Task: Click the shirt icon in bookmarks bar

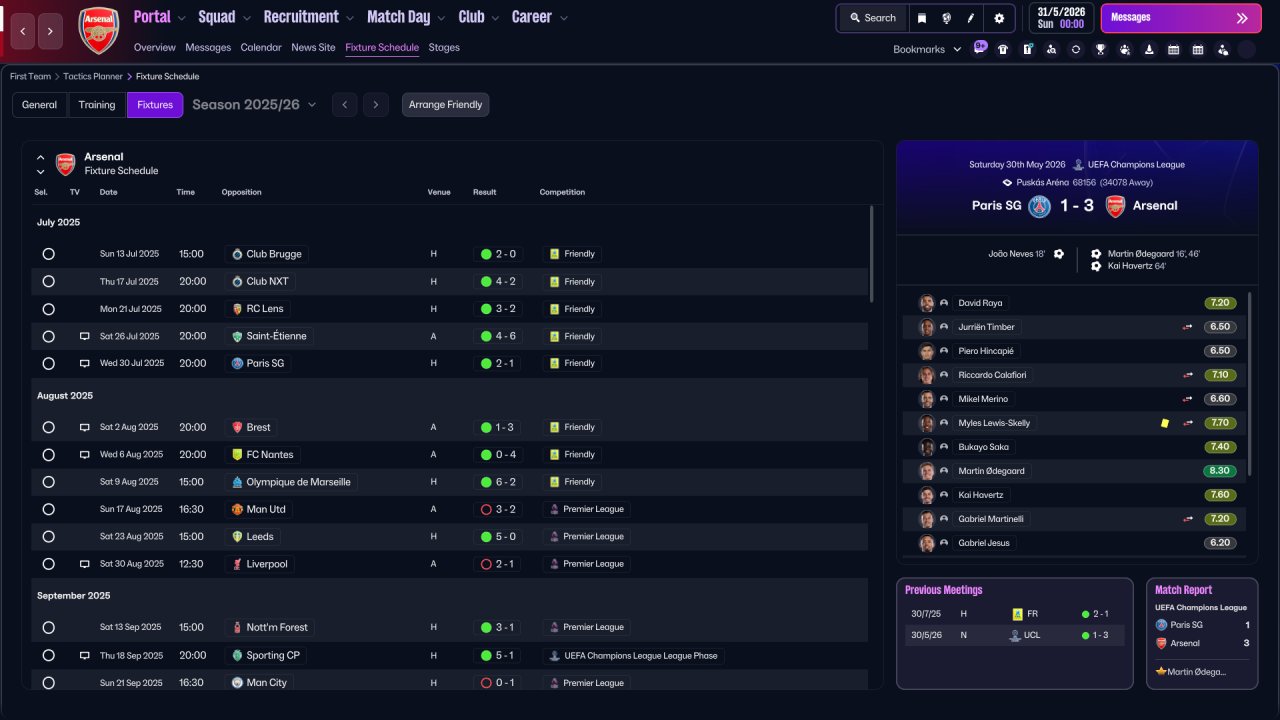Action: tap(1003, 49)
